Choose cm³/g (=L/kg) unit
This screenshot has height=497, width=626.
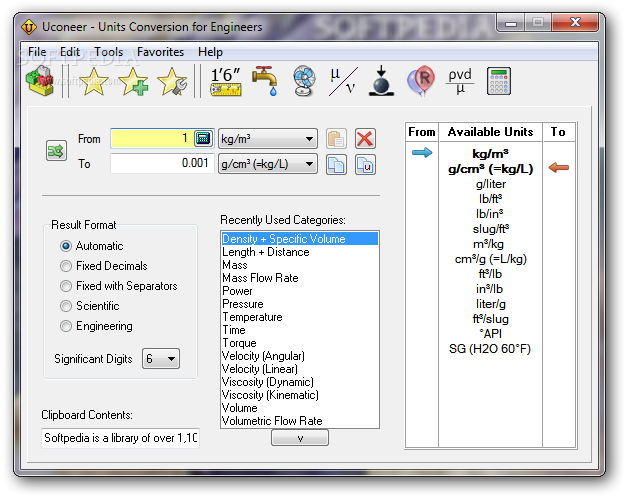pyautogui.click(x=491, y=259)
